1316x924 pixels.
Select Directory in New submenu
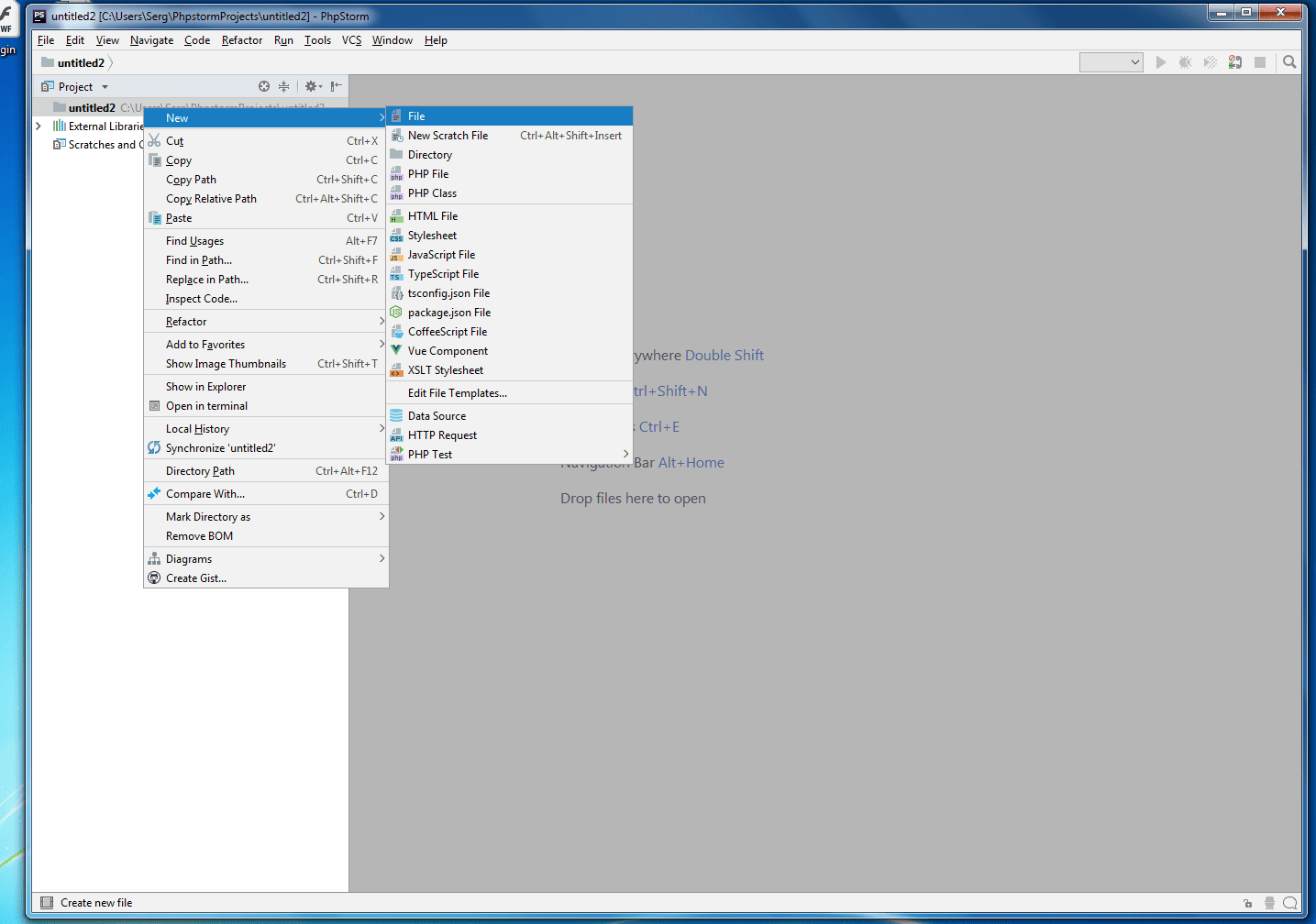pyautogui.click(x=509, y=155)
